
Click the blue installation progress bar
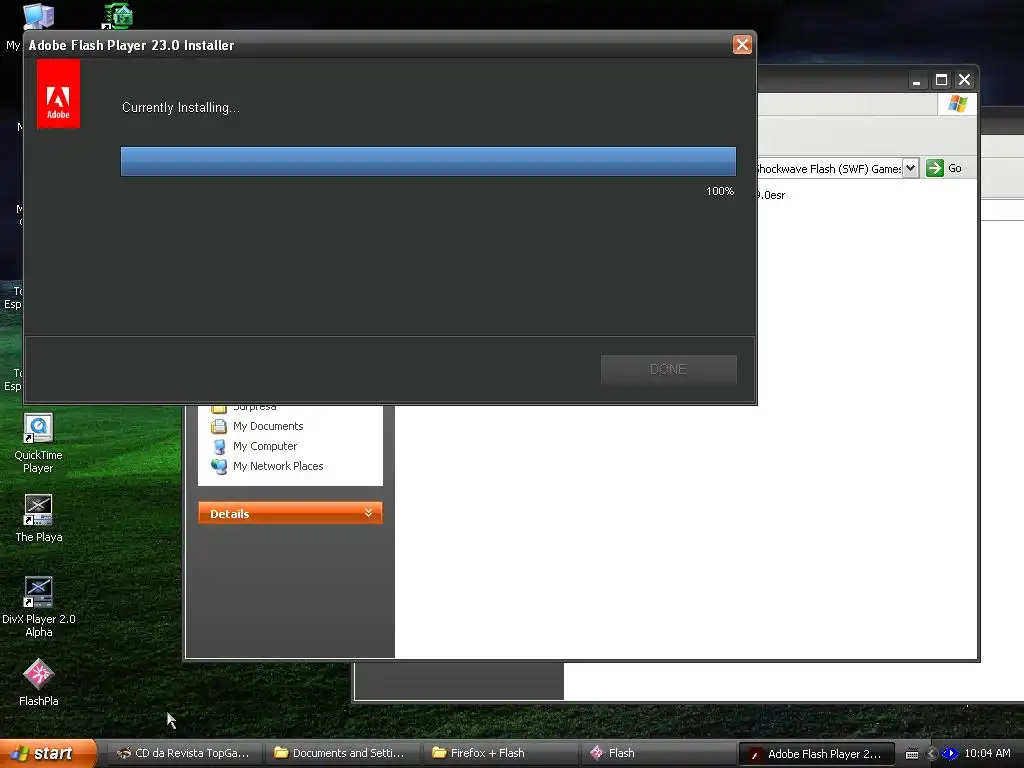coord(428,161)
